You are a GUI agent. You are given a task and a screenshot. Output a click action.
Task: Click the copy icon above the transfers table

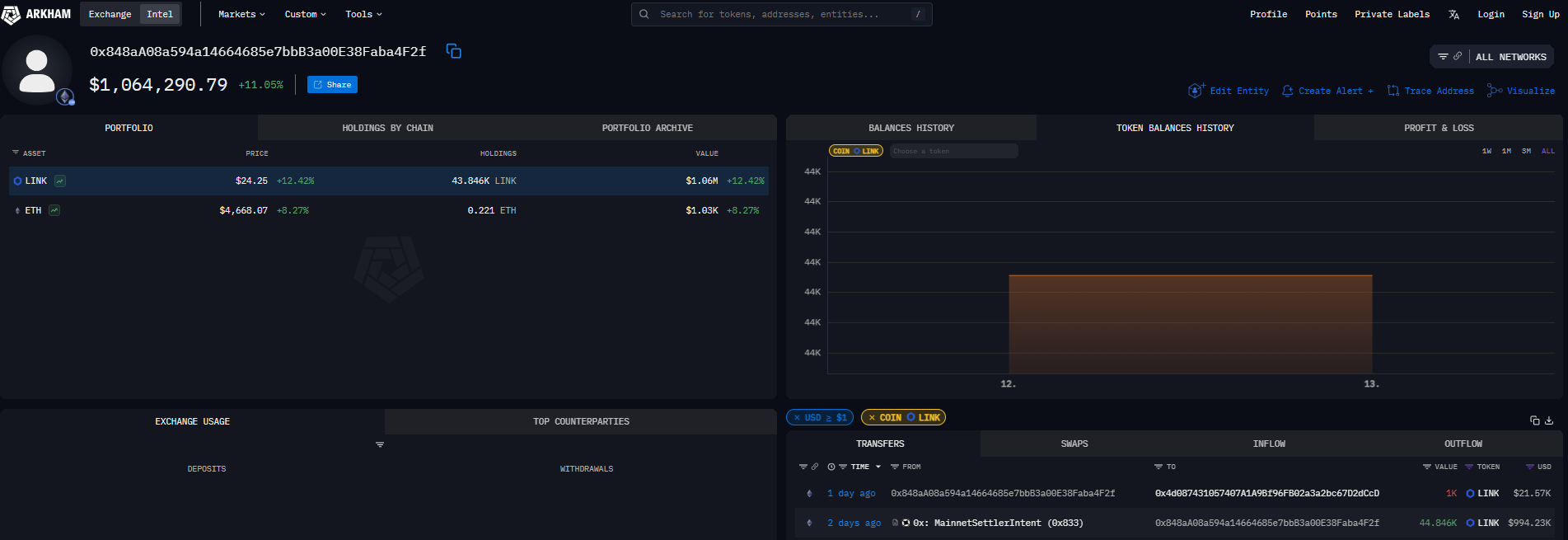pyautogui.click(x=1534, y=420)
